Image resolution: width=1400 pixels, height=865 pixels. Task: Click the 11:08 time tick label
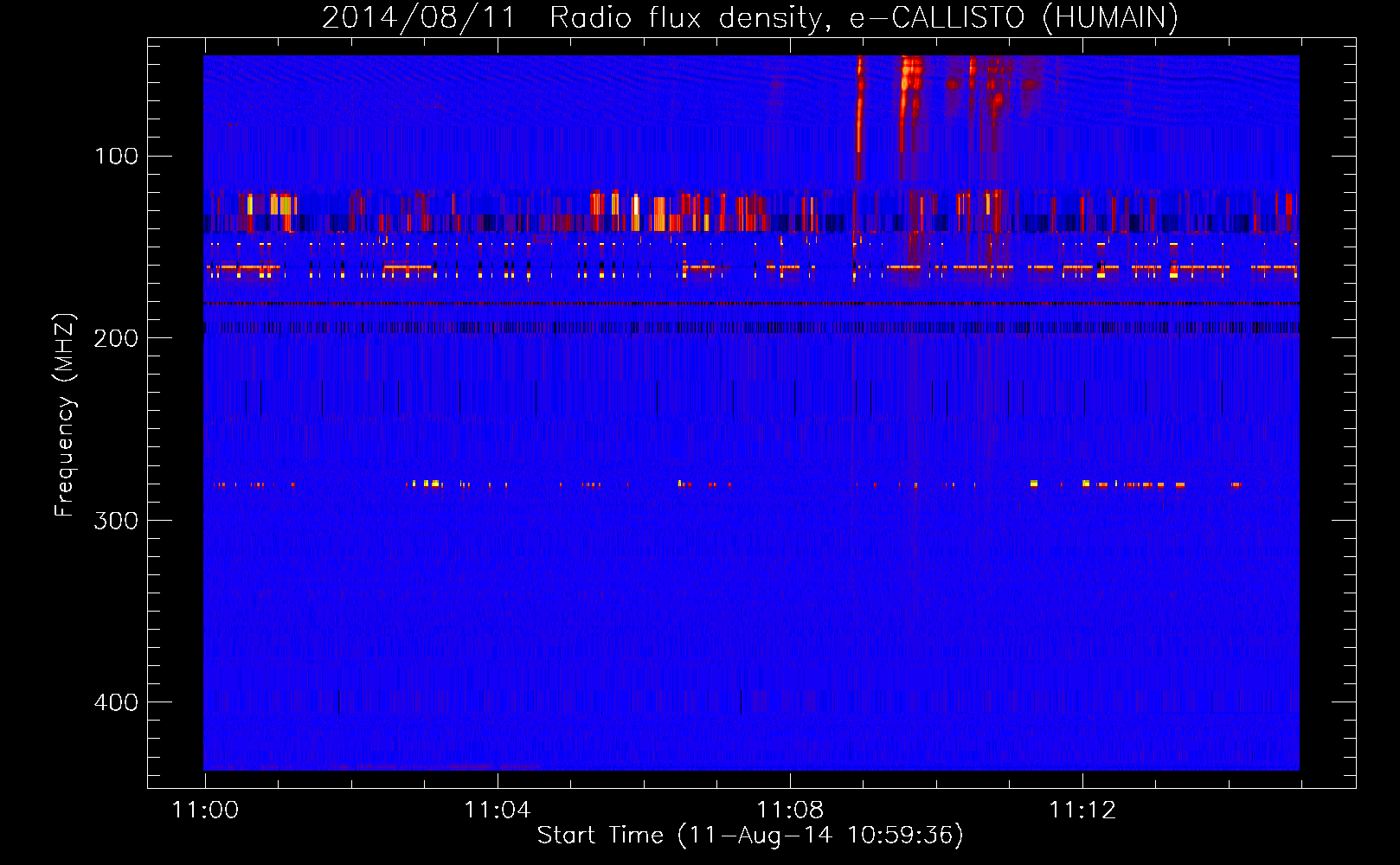click(790, 810)
